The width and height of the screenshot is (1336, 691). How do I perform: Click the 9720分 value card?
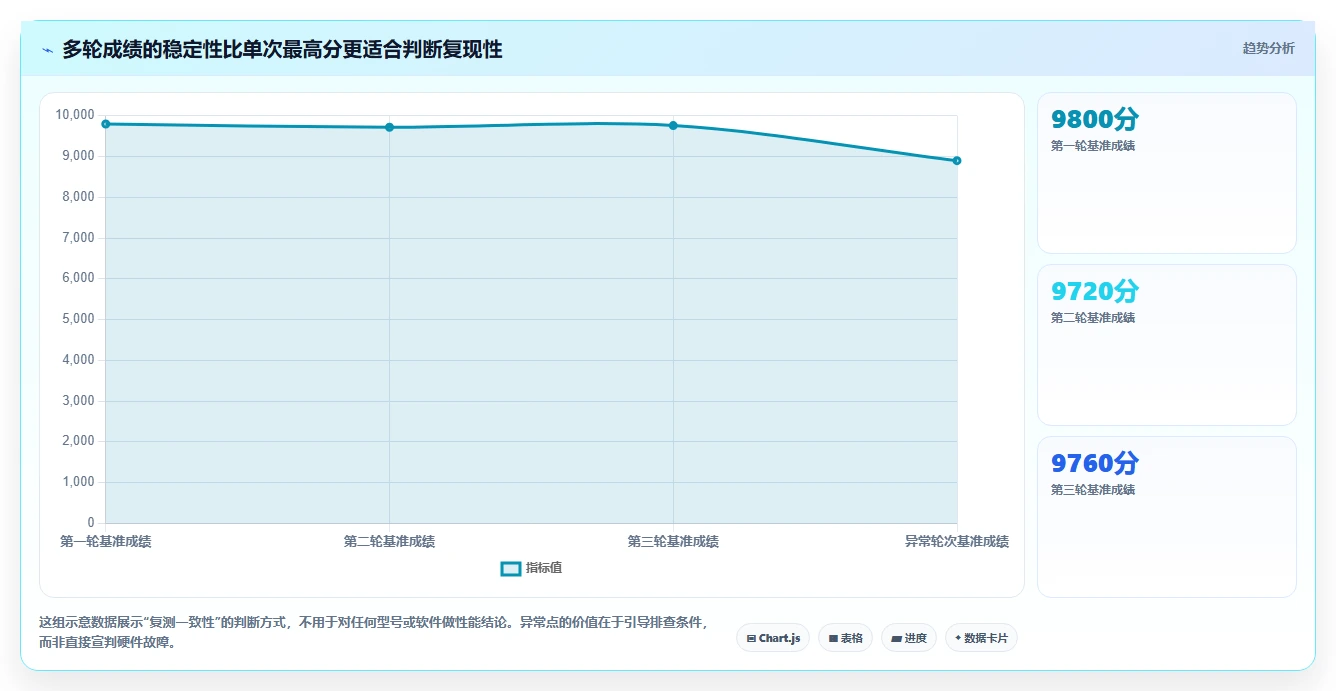click(x=1167, y=345)
